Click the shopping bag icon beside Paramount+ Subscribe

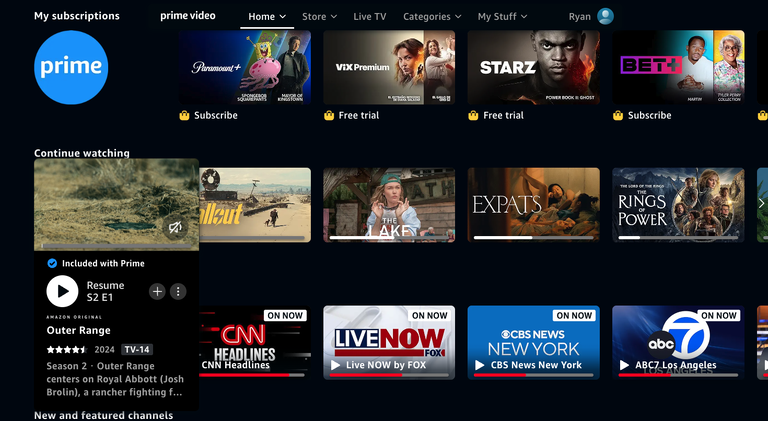pyautogui.click(x=184, y=116)
